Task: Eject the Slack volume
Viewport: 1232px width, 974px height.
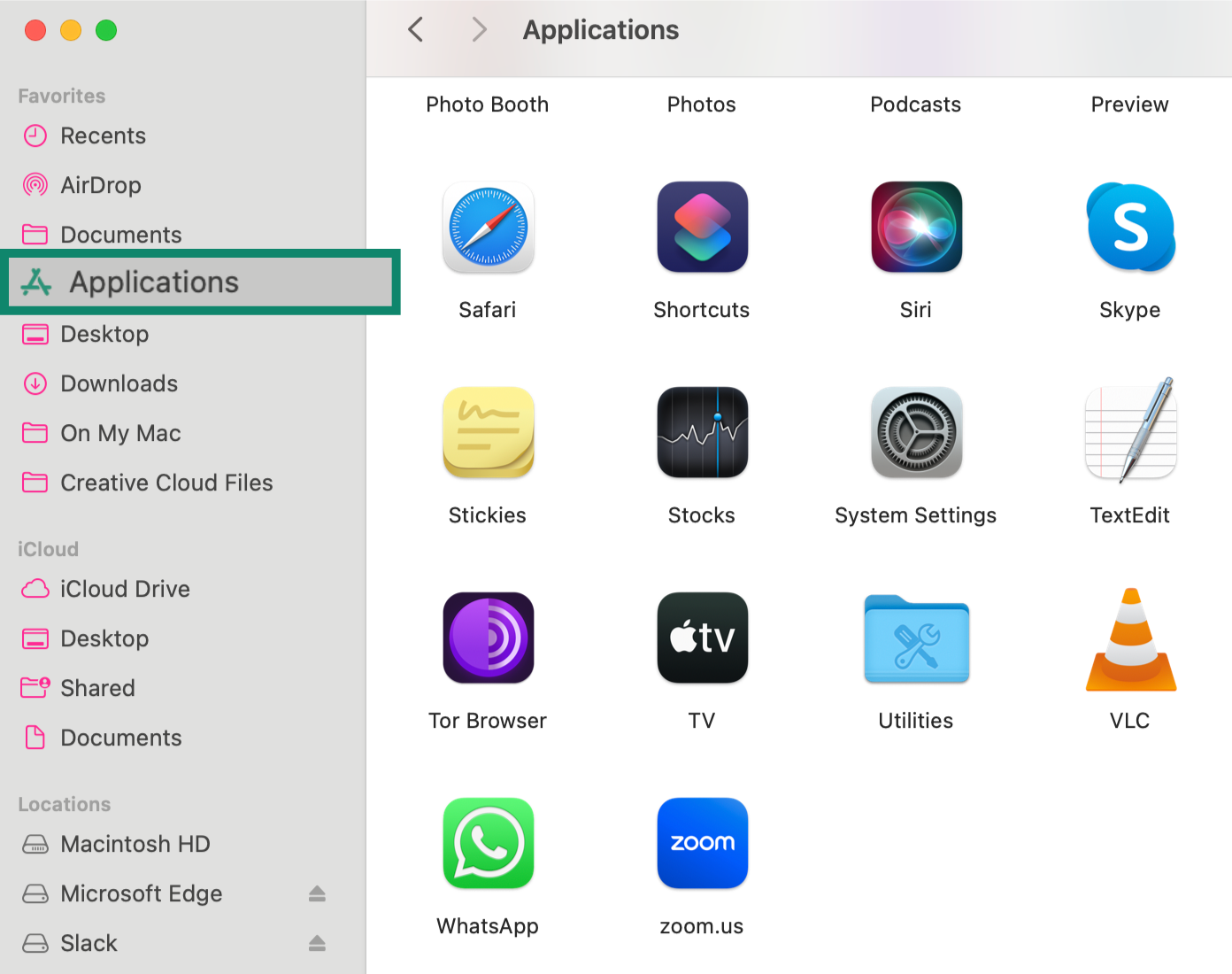Action: click(x=317, y=943)
